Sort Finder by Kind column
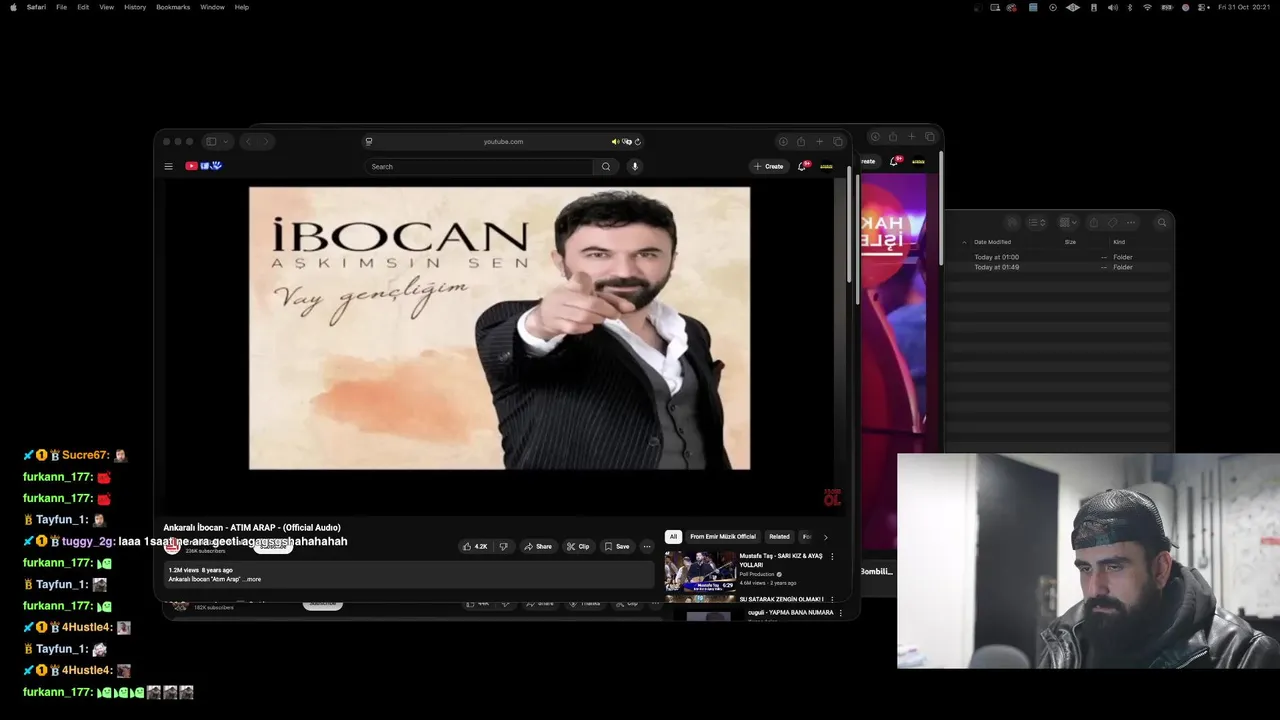This screenshot has width=1280, height=720. pyautogui.click(x=1119, y=242)
